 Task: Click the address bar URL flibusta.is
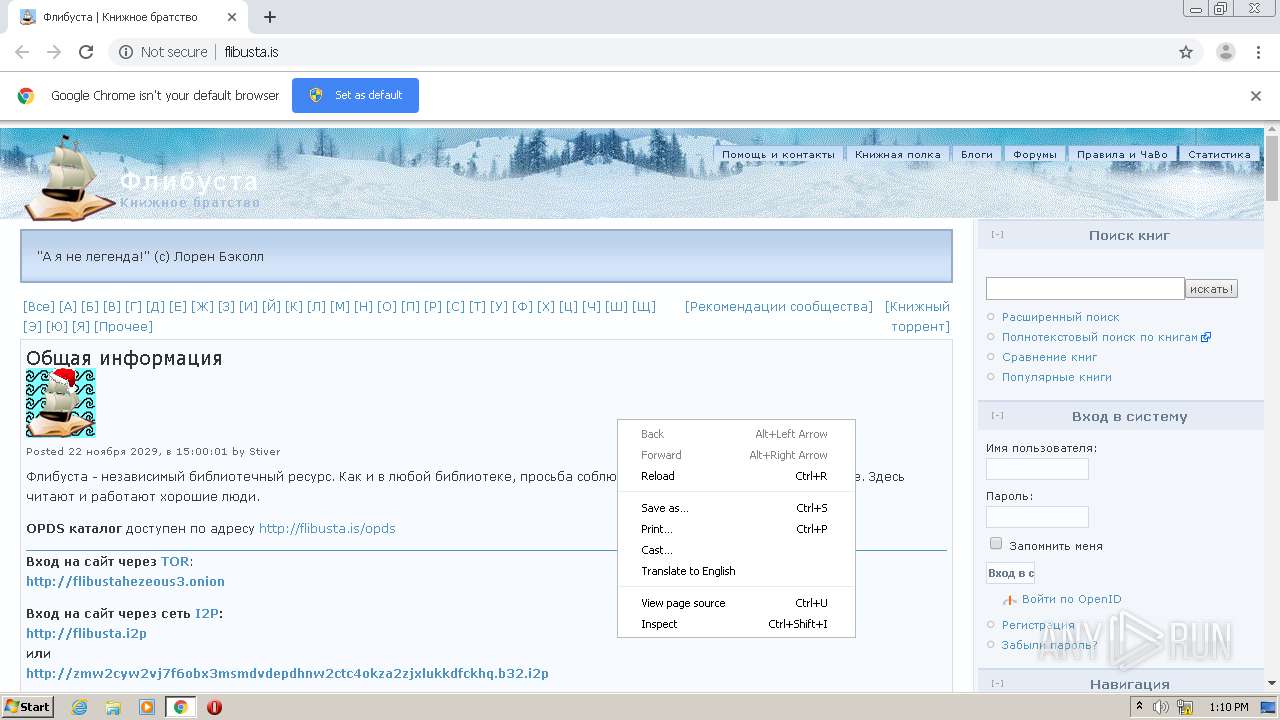click(252, 52)
